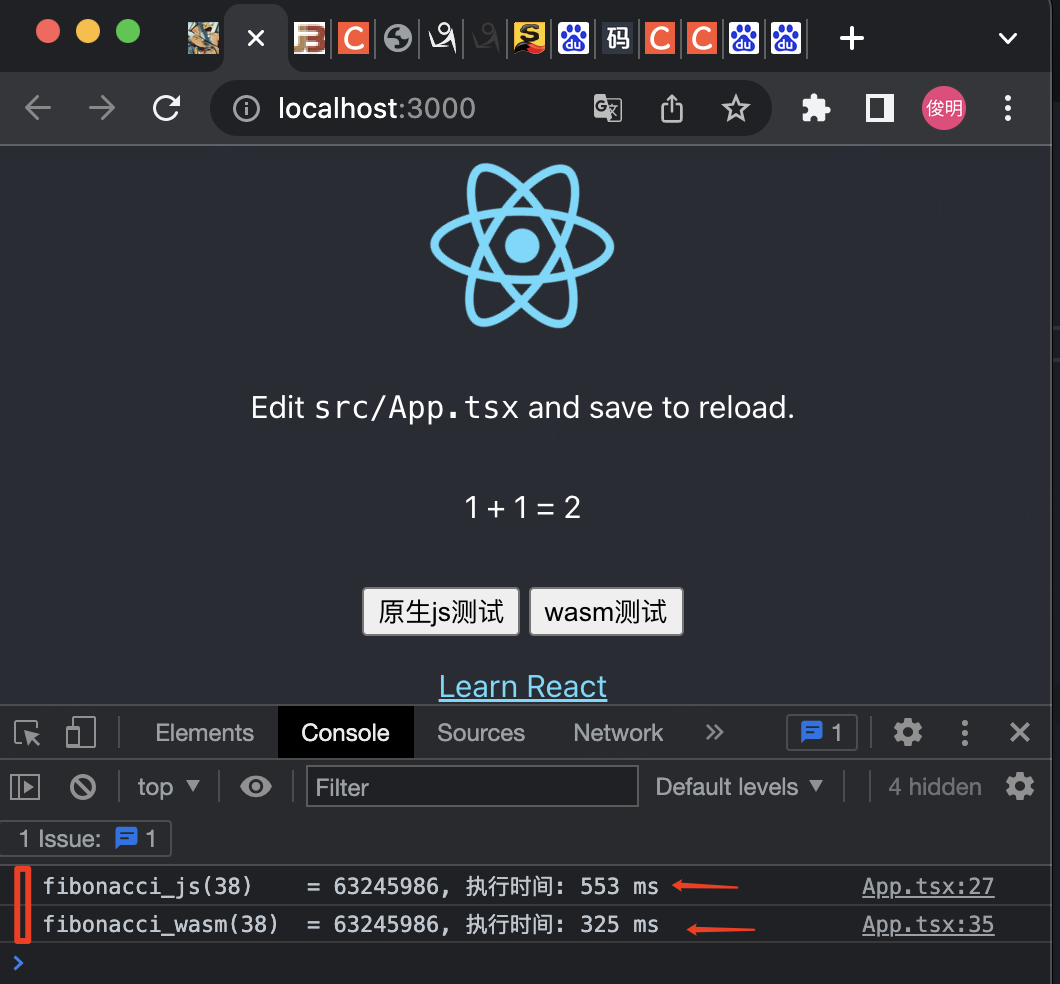
Task: Open the App.tsx:27 source link
Action: pyautogui.click(x=928, y=886)
